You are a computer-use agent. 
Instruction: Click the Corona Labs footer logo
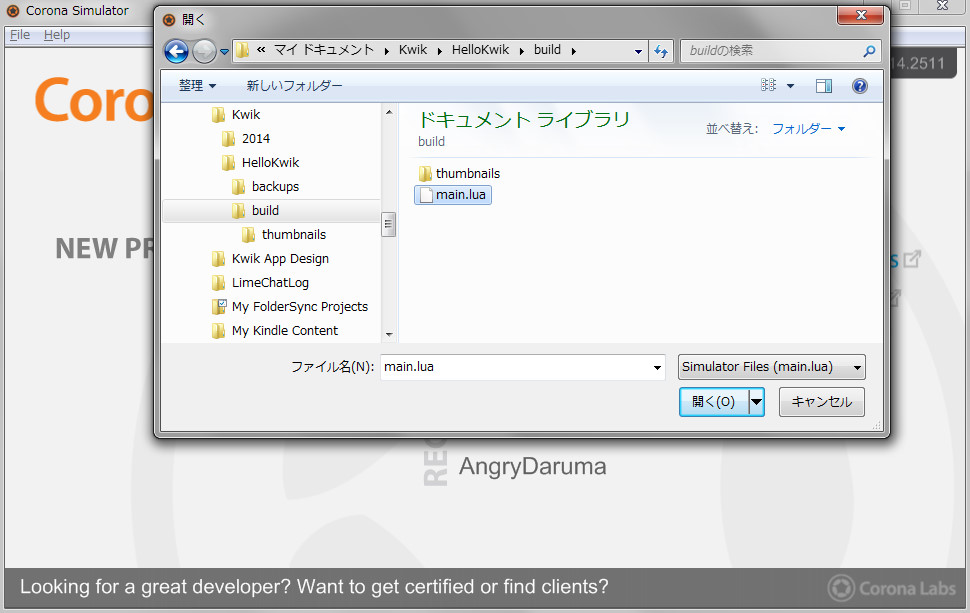tap(891, 588)
